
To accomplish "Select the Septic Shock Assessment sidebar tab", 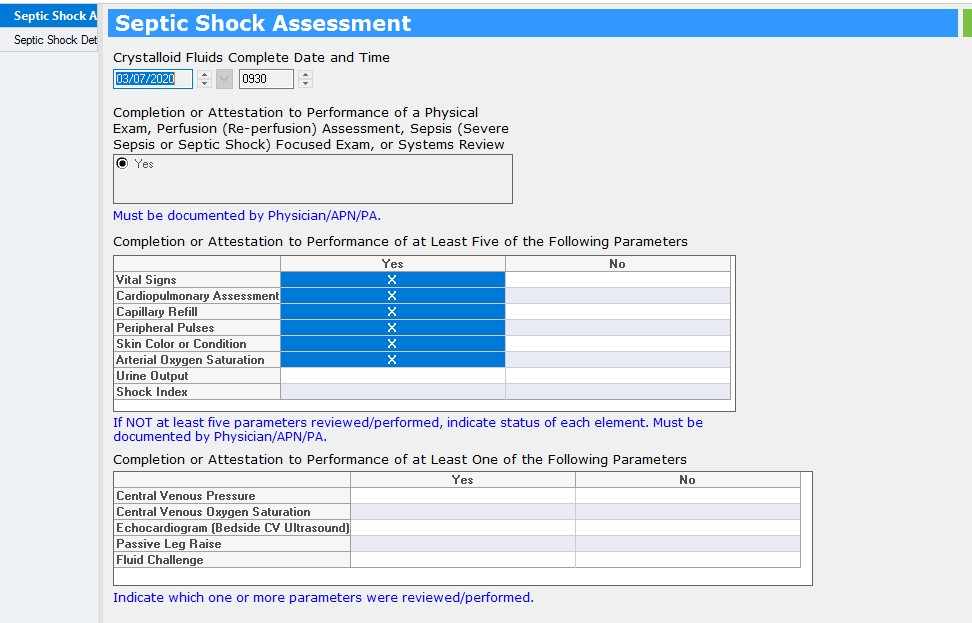I will [x=49, y=16].
